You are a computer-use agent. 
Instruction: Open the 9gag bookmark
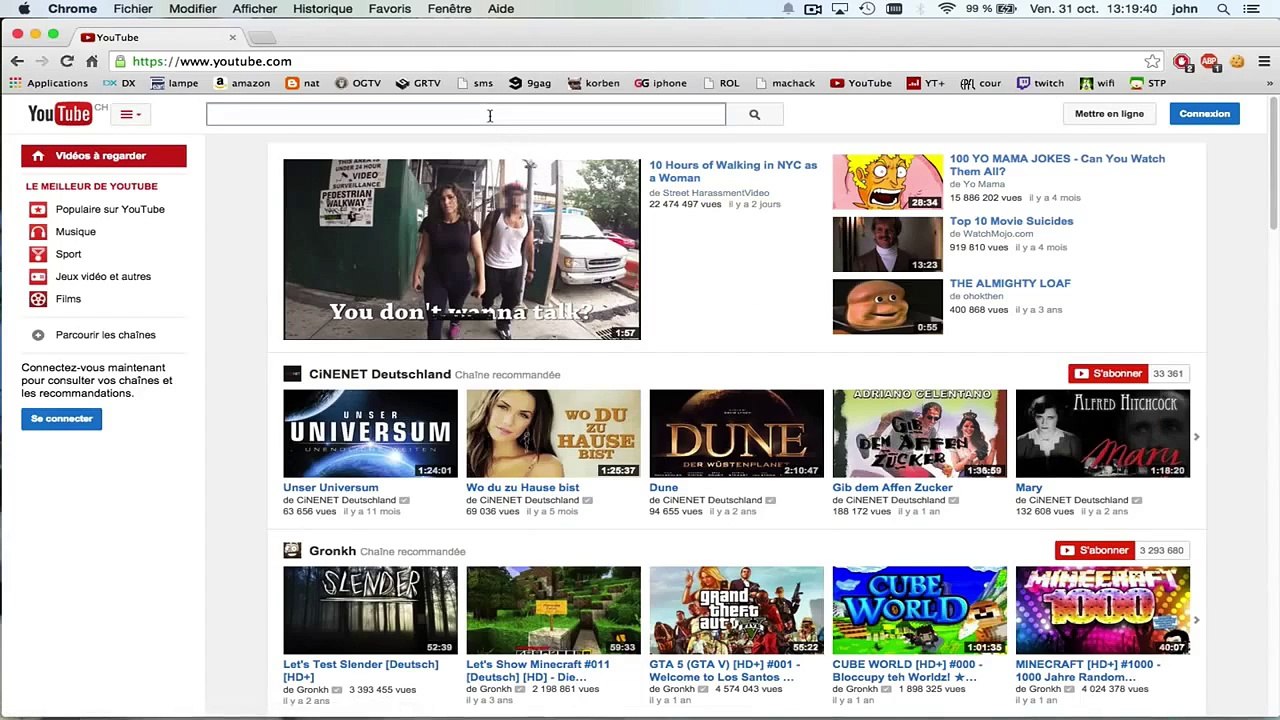pos(530,83)
